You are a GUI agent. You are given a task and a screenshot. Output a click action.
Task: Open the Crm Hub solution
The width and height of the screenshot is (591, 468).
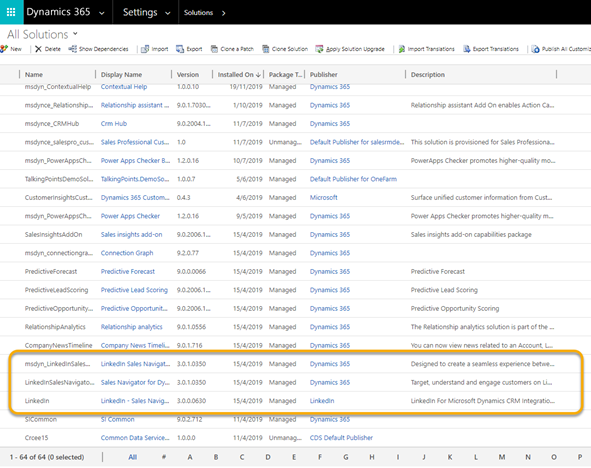(114, 124)
